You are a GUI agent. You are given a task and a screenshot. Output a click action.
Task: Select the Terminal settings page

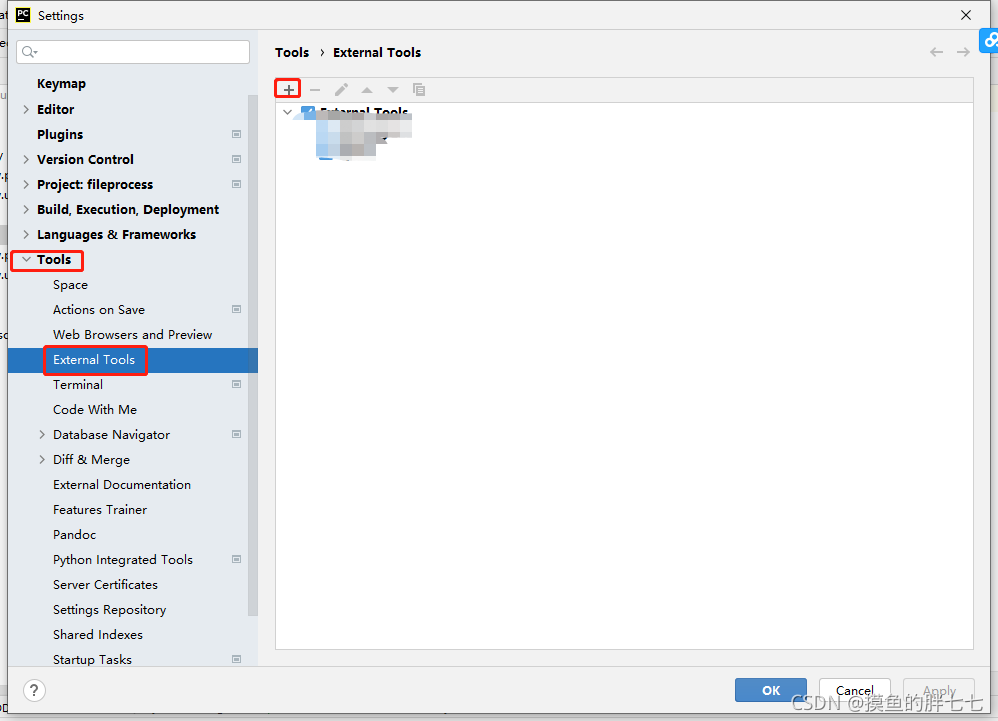(x=78, y=384)
